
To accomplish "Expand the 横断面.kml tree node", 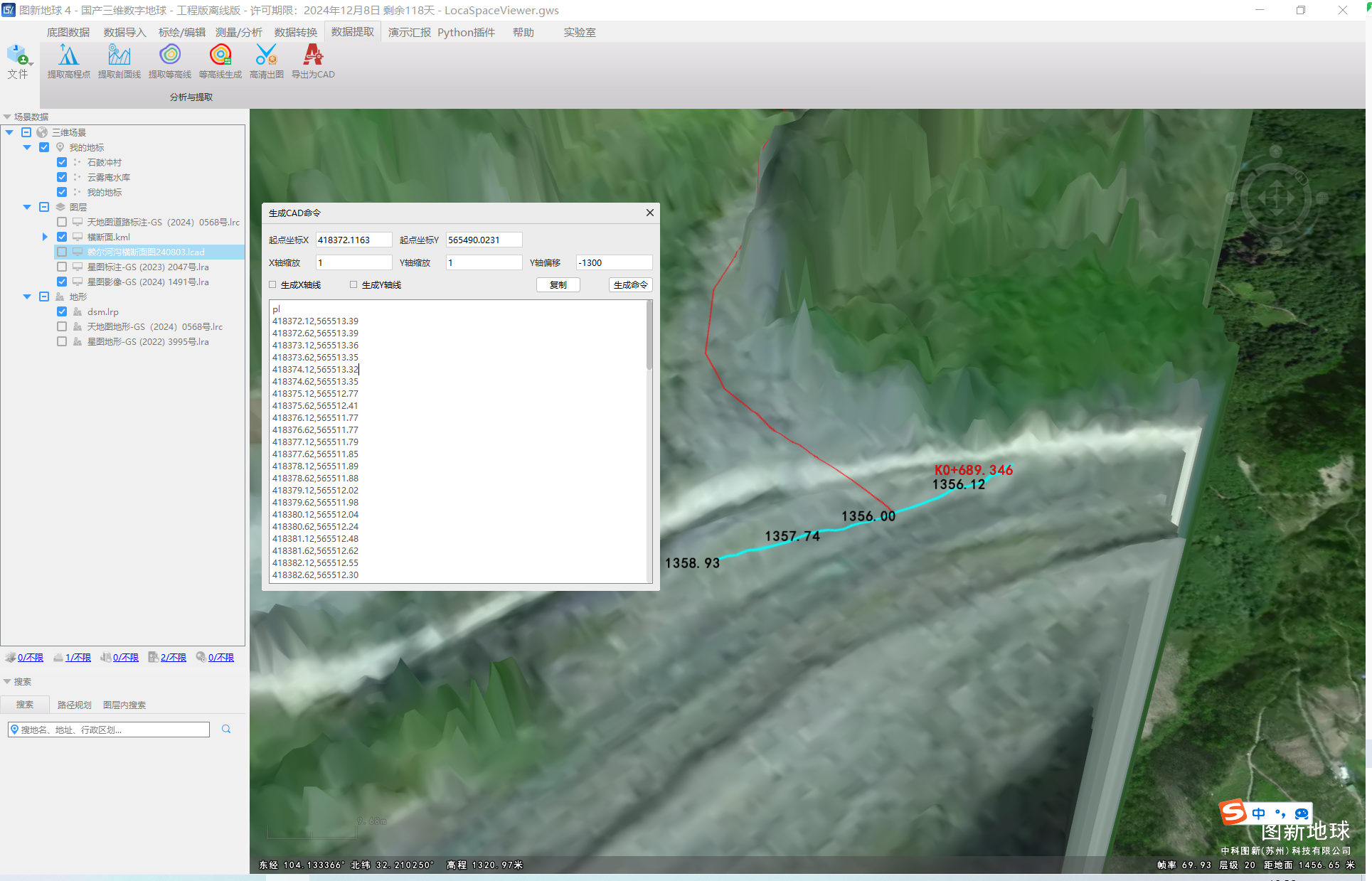I will tap(45, 237).
